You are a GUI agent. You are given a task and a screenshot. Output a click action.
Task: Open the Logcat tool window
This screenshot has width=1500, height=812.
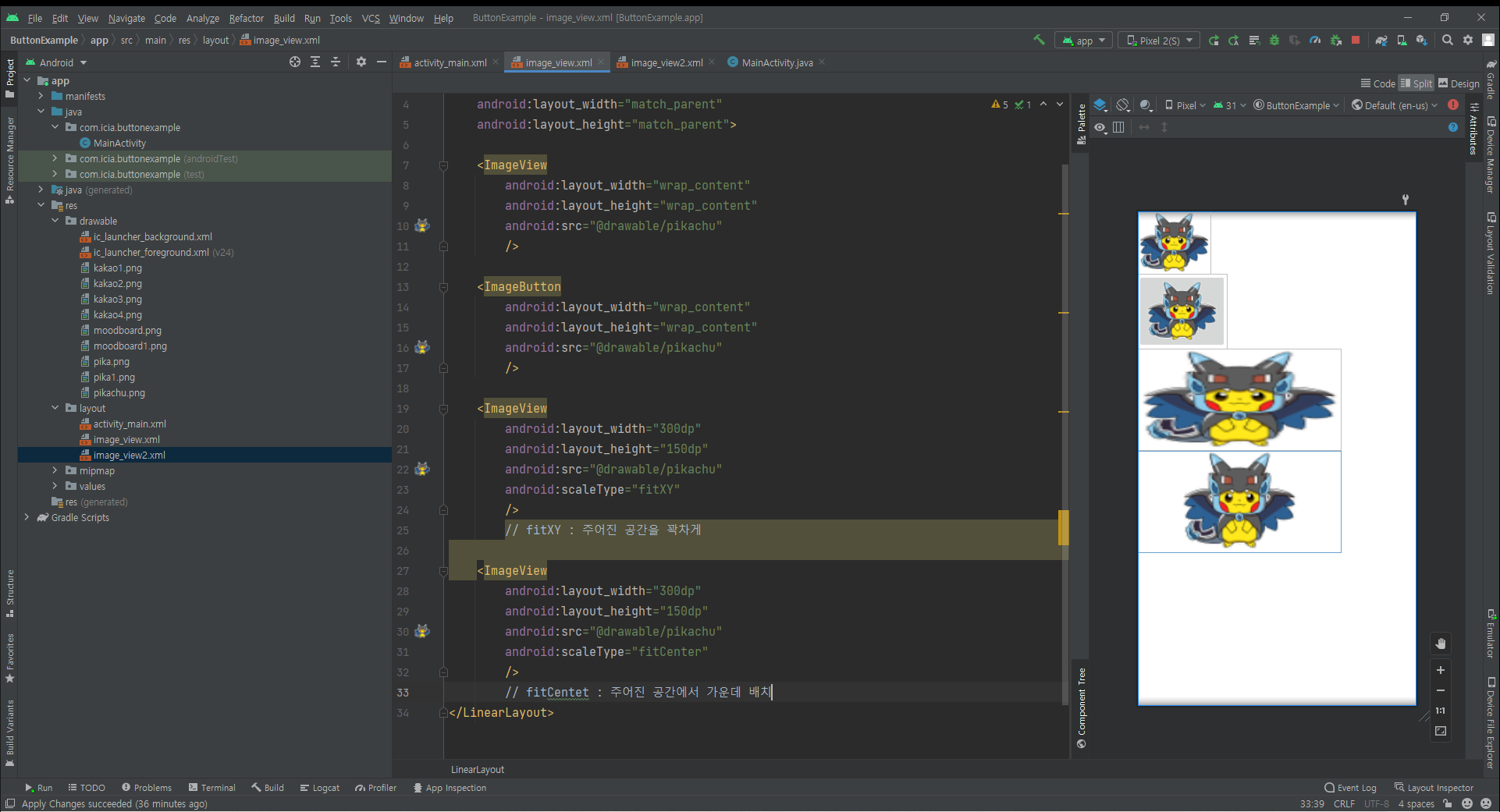pos(320,788)
